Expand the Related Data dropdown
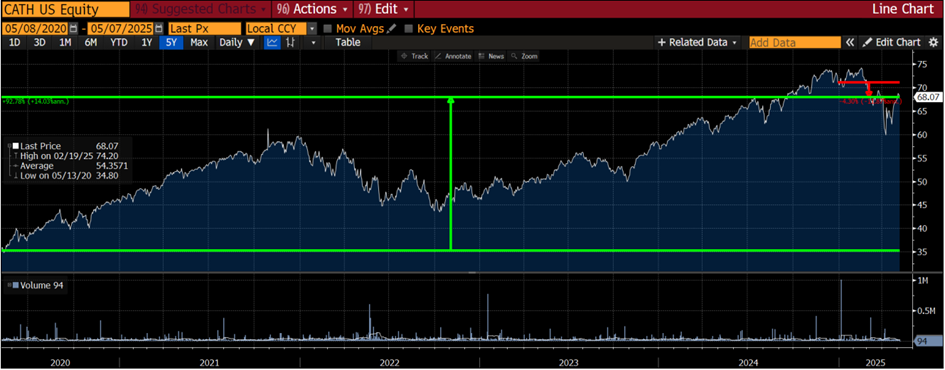Image resolution: width=945 pixels, height=370 pixels. point(698,42)
